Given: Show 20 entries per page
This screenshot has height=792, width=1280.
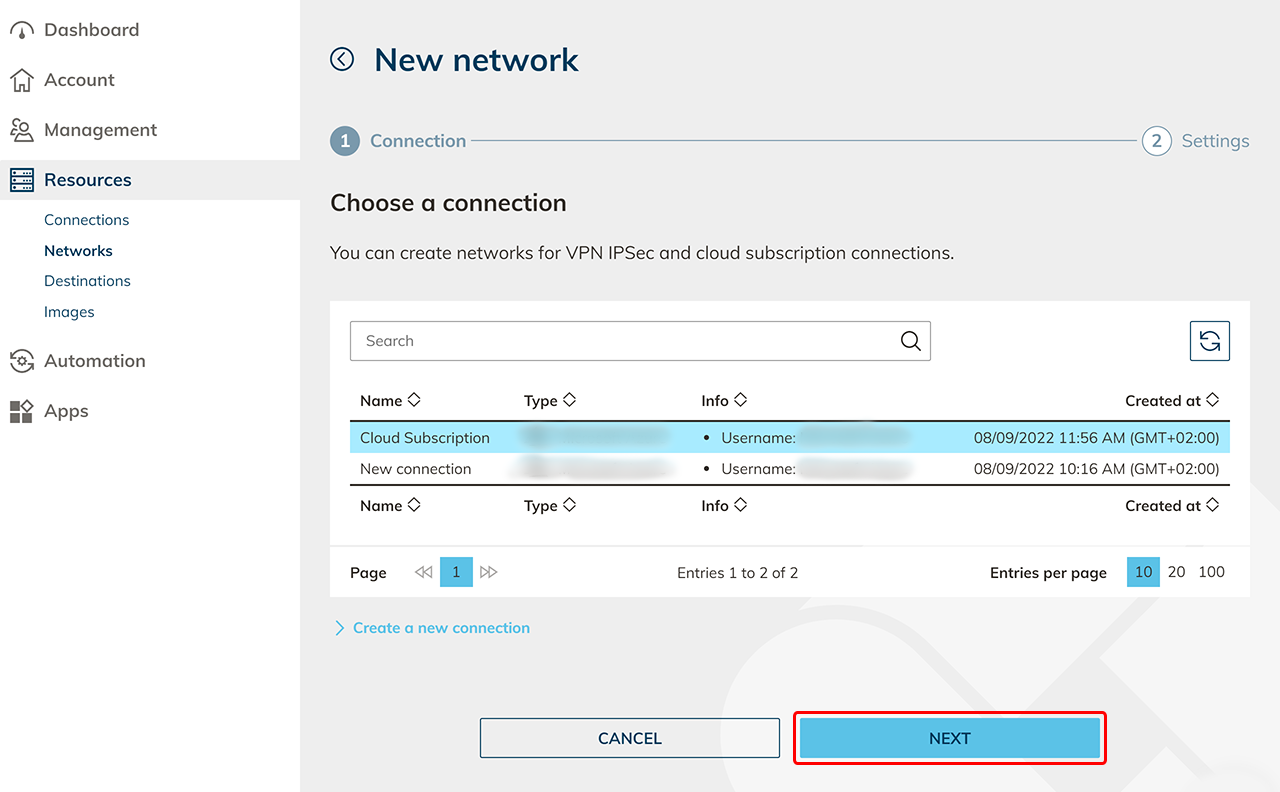Looking at the screenshot, I should [x=1177, y=572].
